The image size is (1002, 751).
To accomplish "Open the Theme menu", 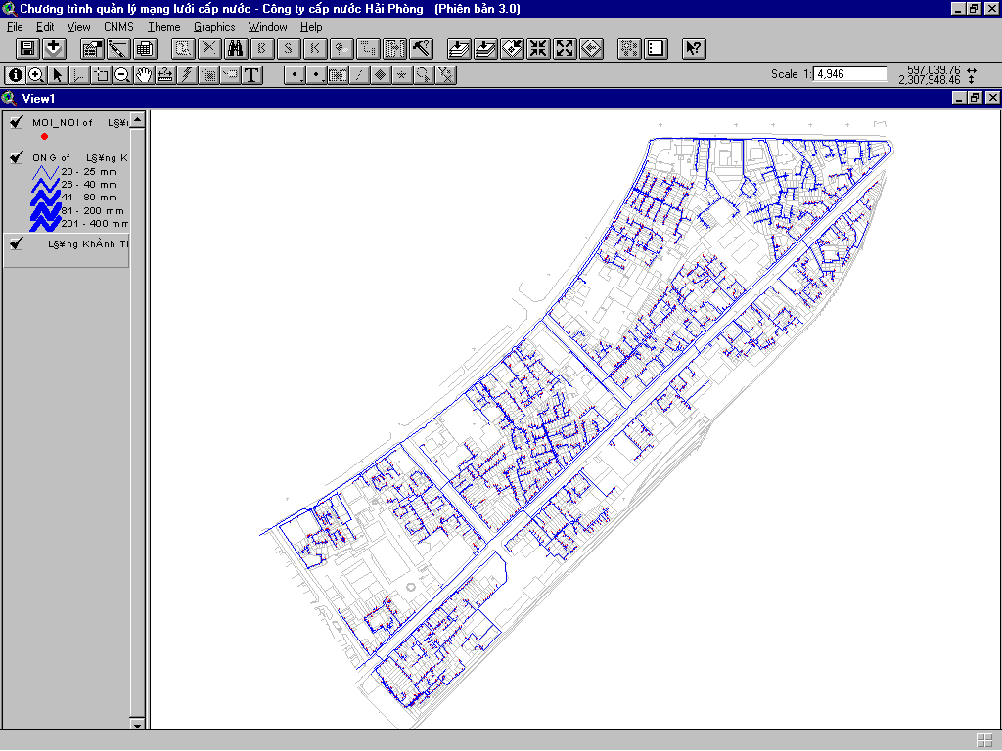I will pyautogui.click(x=164, y=27).
